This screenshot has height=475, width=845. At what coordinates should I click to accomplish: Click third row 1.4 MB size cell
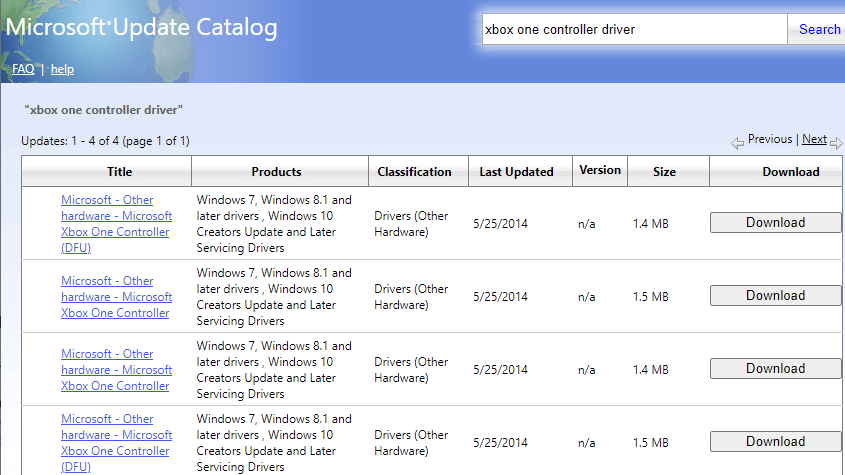pos(650,370)
